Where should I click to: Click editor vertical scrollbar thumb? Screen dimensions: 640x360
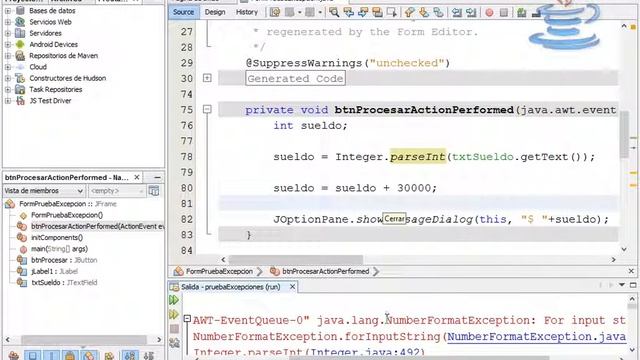pyautogui.click(x=624, y=135)
